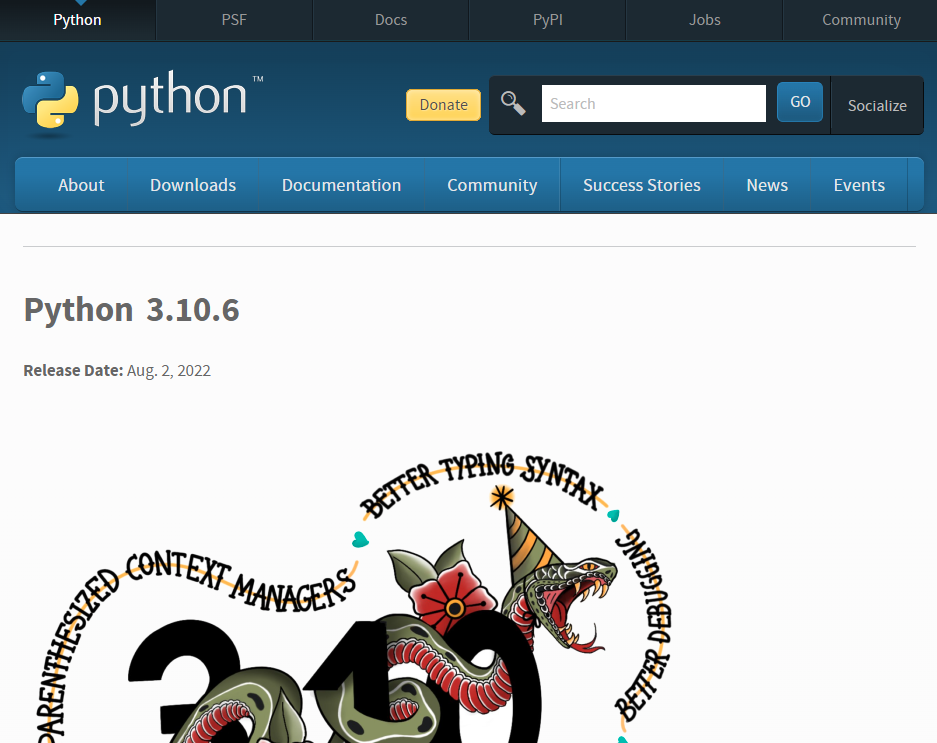The image size is (937, 743).
Task: Open the Community item in the main navigation
Action: tap(492, 185)
